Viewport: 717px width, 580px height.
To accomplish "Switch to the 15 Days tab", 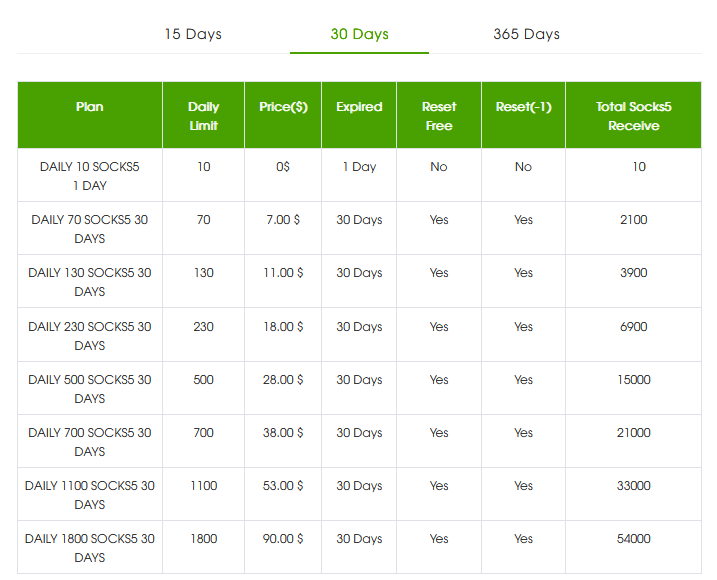I will (x=193, y=34).
